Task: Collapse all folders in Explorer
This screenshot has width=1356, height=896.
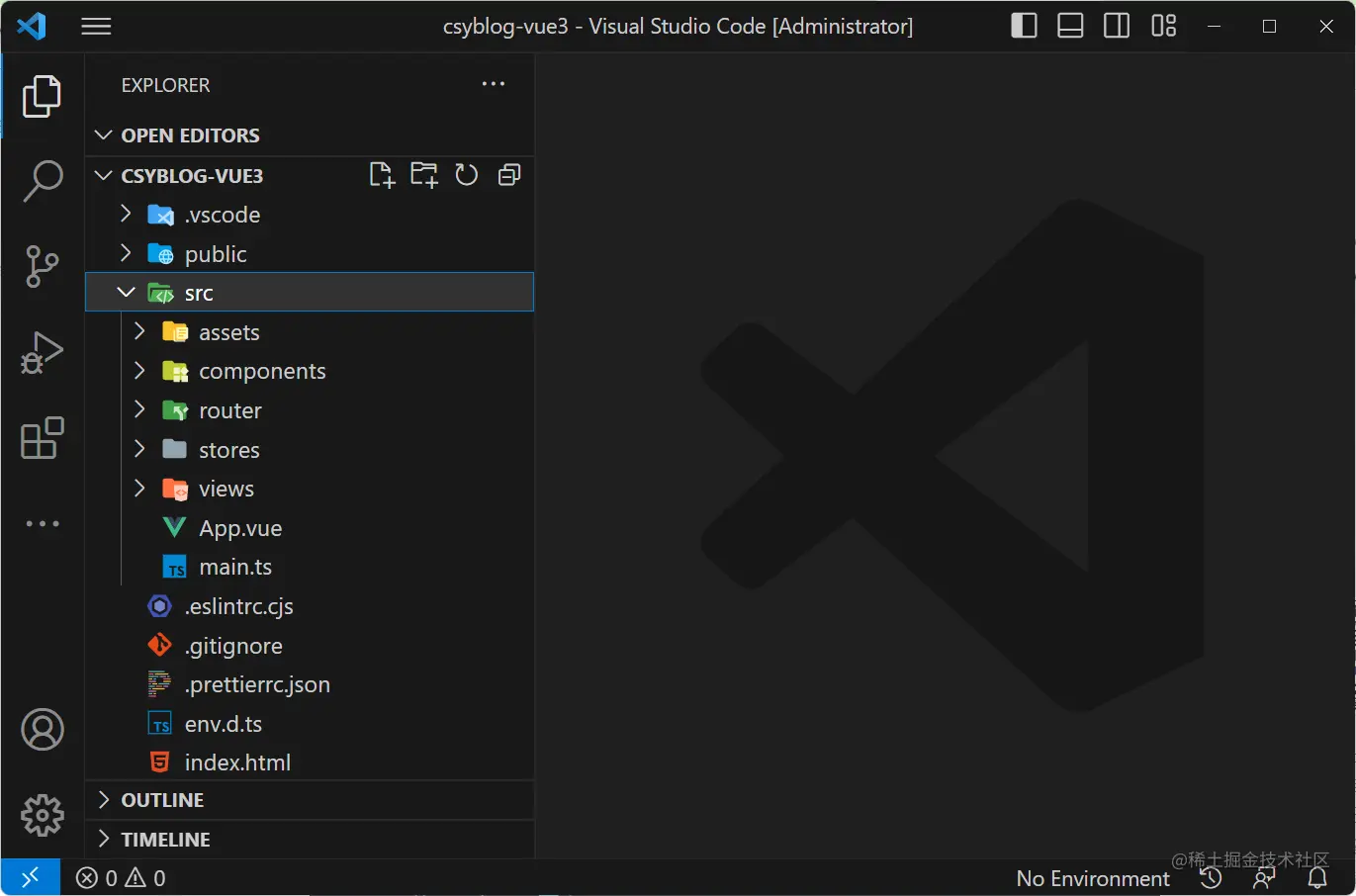Action: (509, 175)
